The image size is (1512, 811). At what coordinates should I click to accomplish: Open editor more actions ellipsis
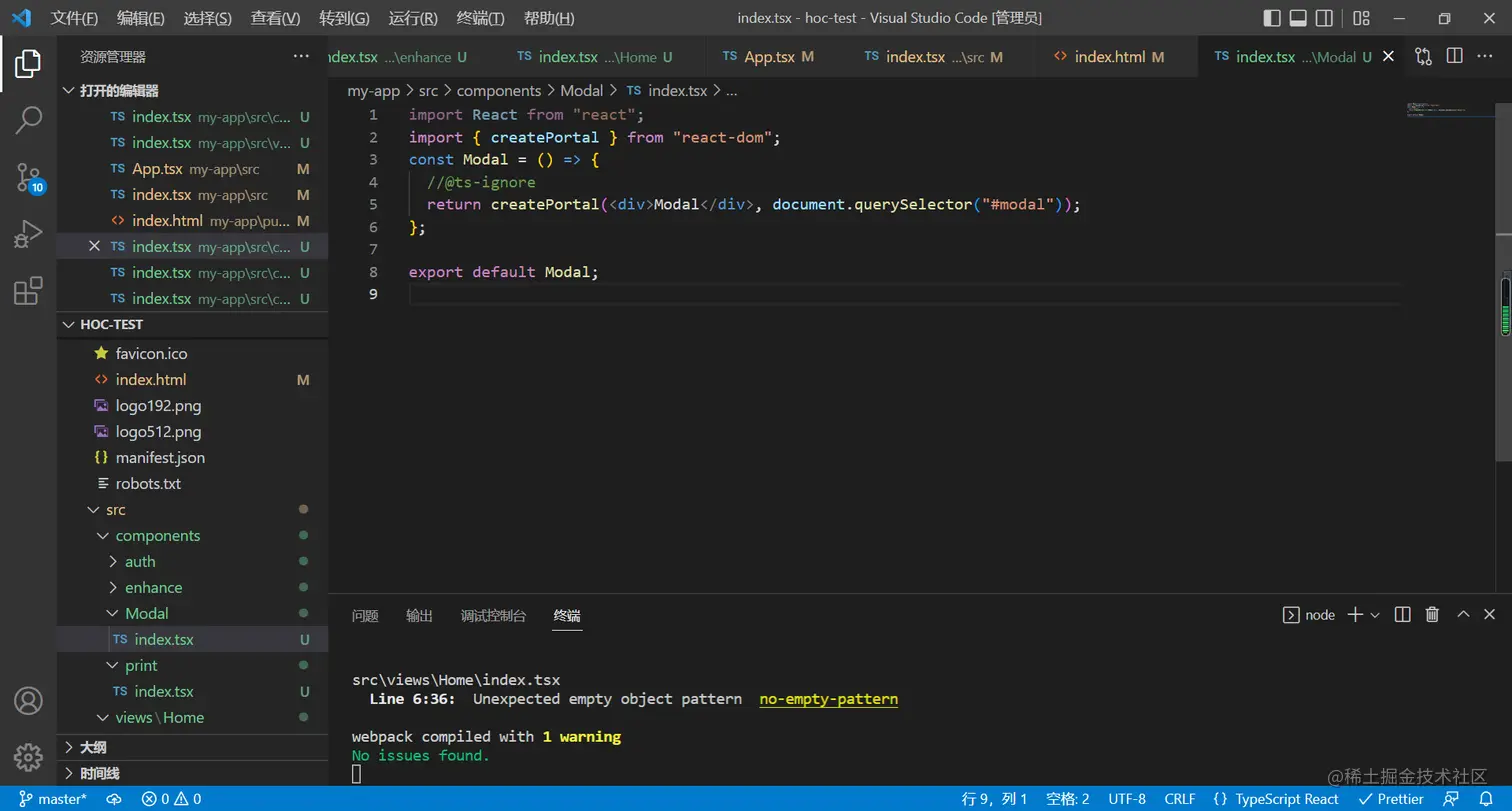[1485, 57]
